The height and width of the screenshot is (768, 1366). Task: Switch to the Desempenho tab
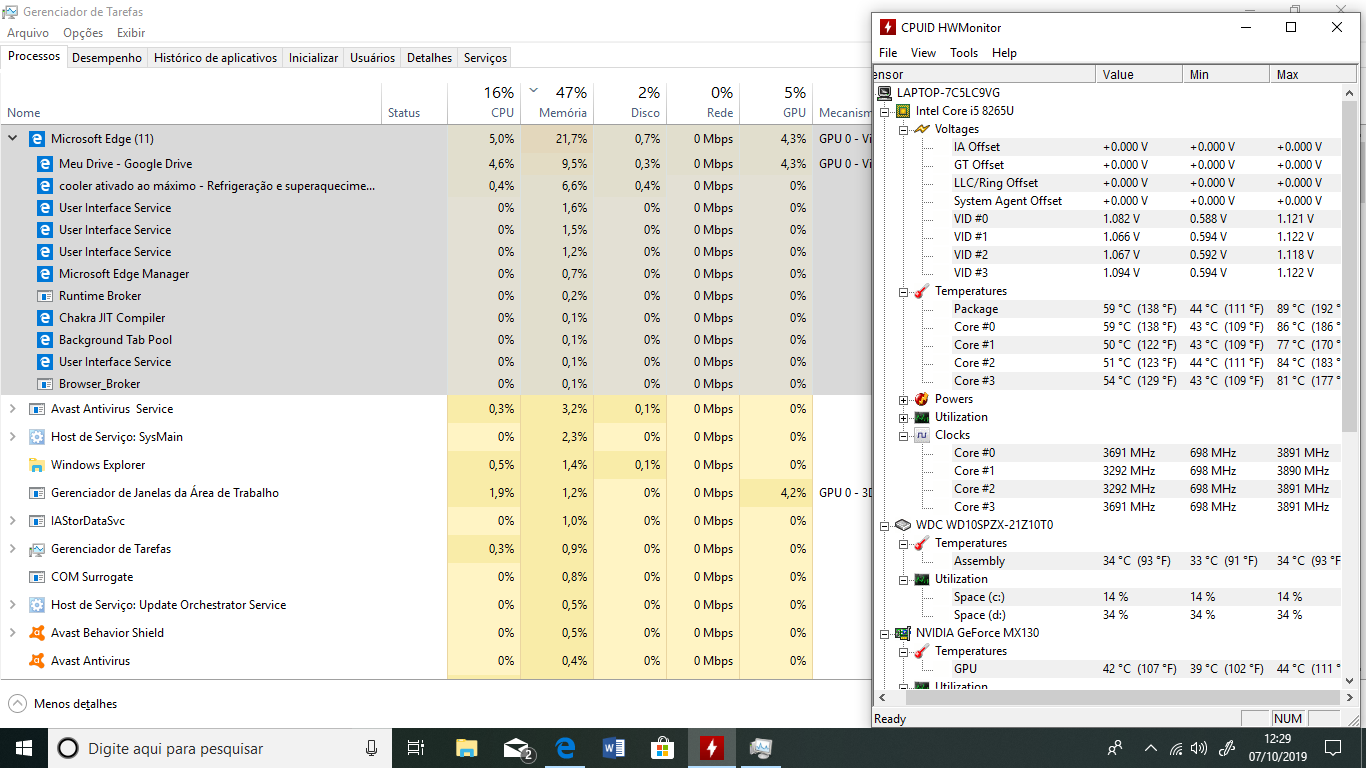[x=107, y=58]
